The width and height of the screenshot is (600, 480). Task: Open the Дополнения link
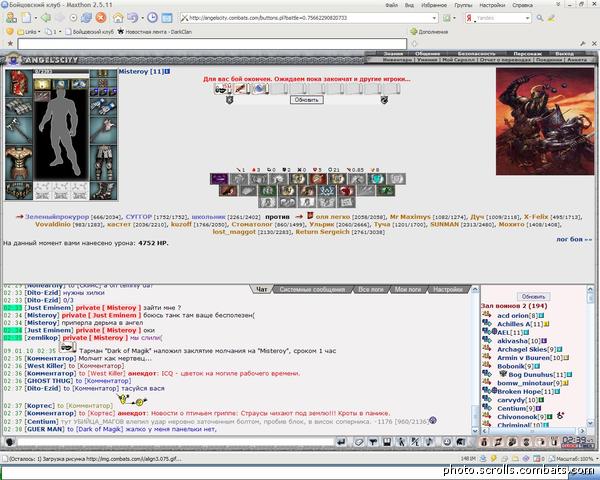tap(429, 32)
